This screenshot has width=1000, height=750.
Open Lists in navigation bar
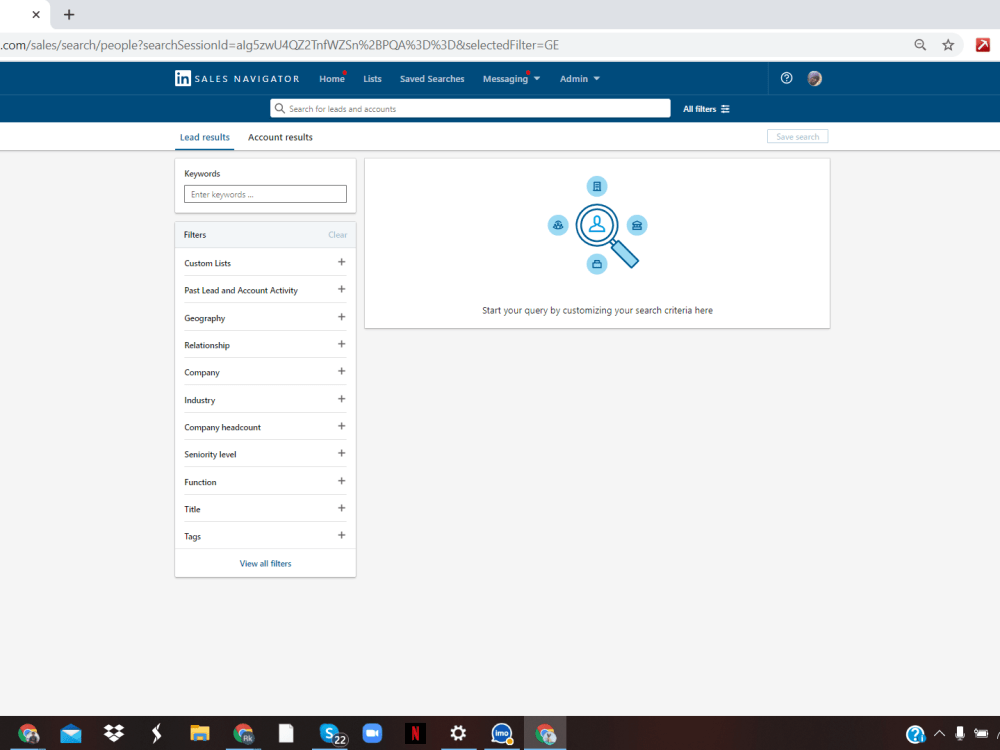tap(372, 78)
